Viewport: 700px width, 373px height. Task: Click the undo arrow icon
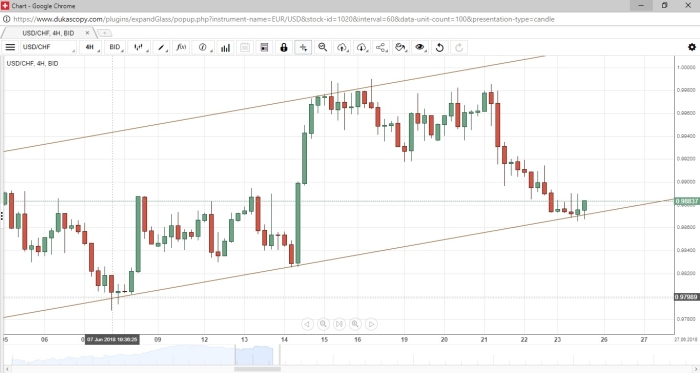tap(440, 47)
